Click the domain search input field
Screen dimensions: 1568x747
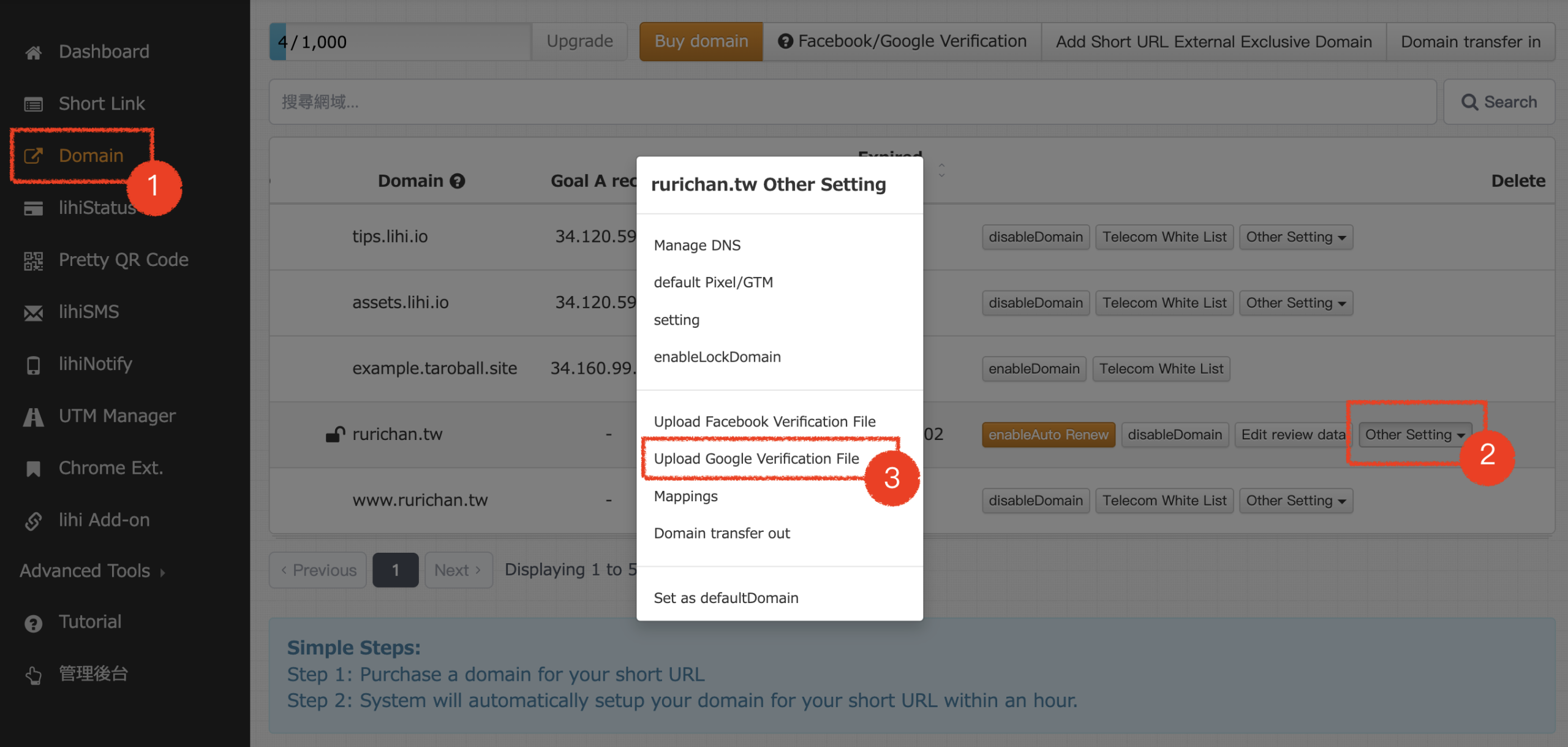(x=851, y=102)
